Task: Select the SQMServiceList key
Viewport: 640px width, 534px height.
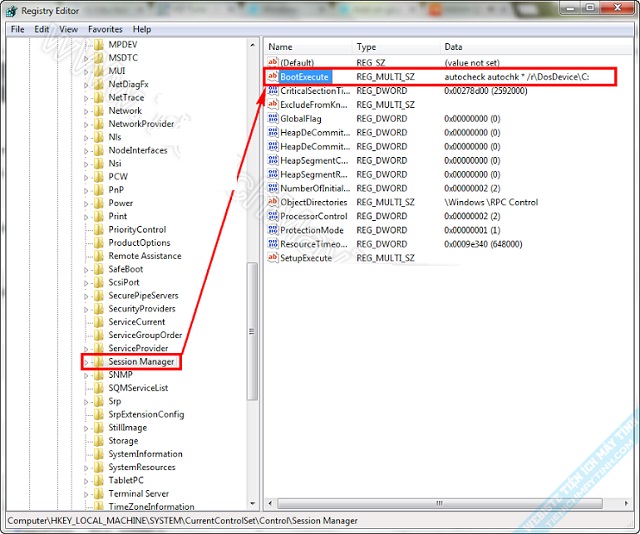Action: click(138, 388)
